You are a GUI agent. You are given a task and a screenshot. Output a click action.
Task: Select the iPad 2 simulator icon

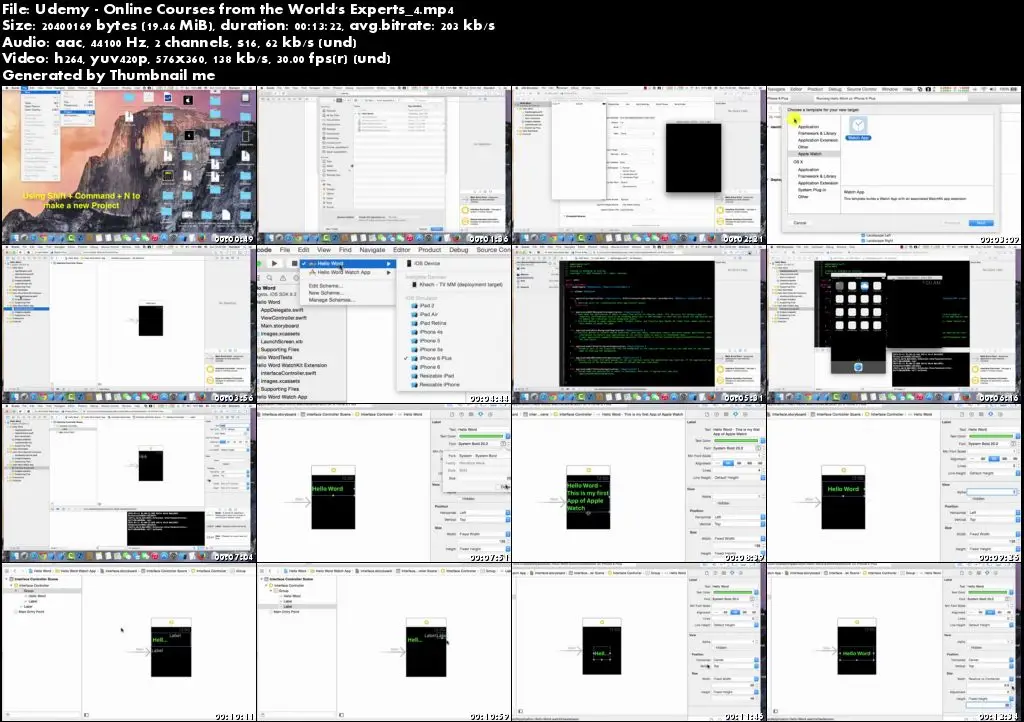[414, 306]
